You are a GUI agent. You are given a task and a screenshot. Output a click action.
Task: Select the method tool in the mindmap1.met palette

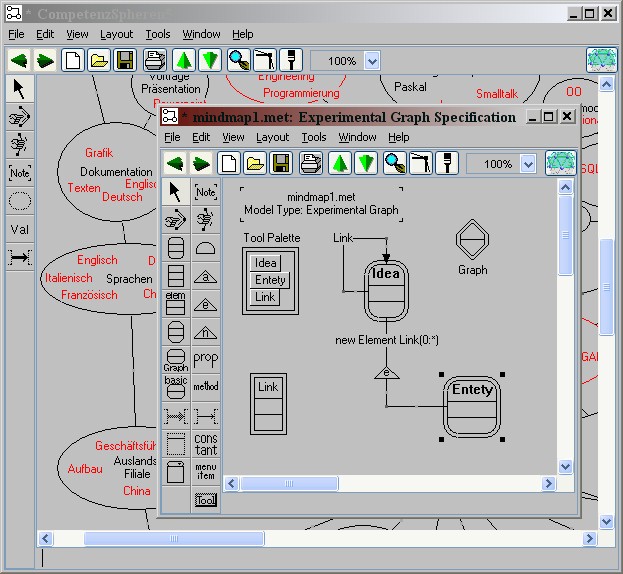click(x=206, y=387)
